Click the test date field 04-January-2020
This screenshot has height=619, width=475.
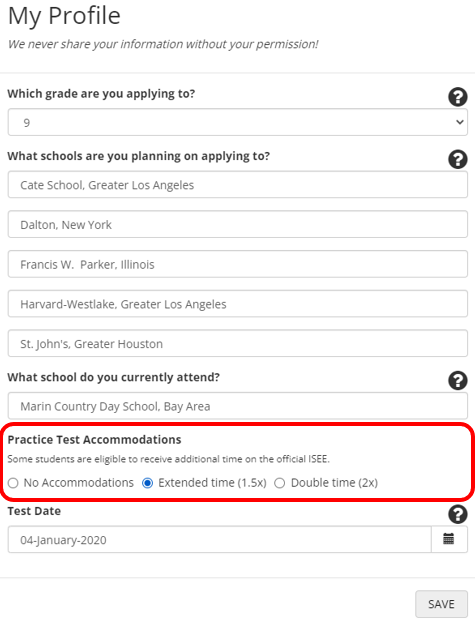220,539
